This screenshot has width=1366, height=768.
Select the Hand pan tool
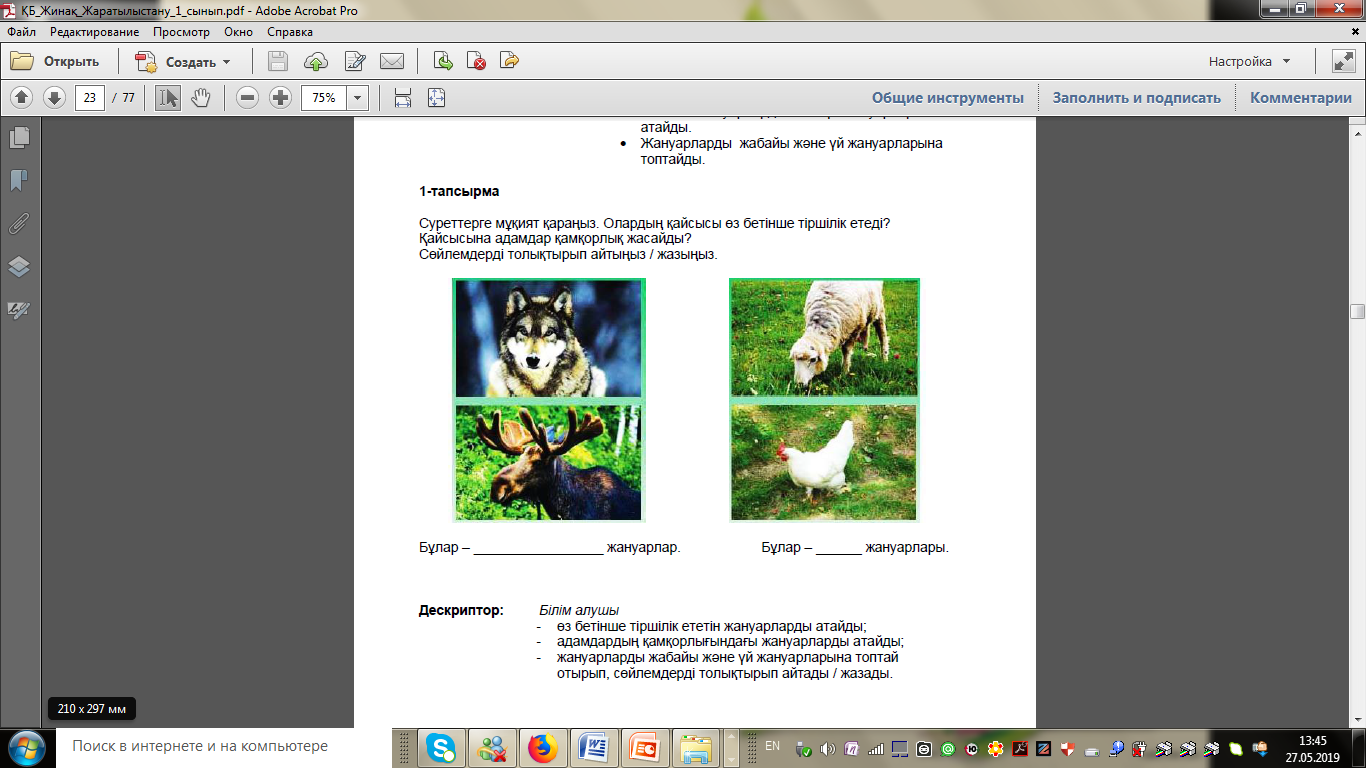(200, 97)
